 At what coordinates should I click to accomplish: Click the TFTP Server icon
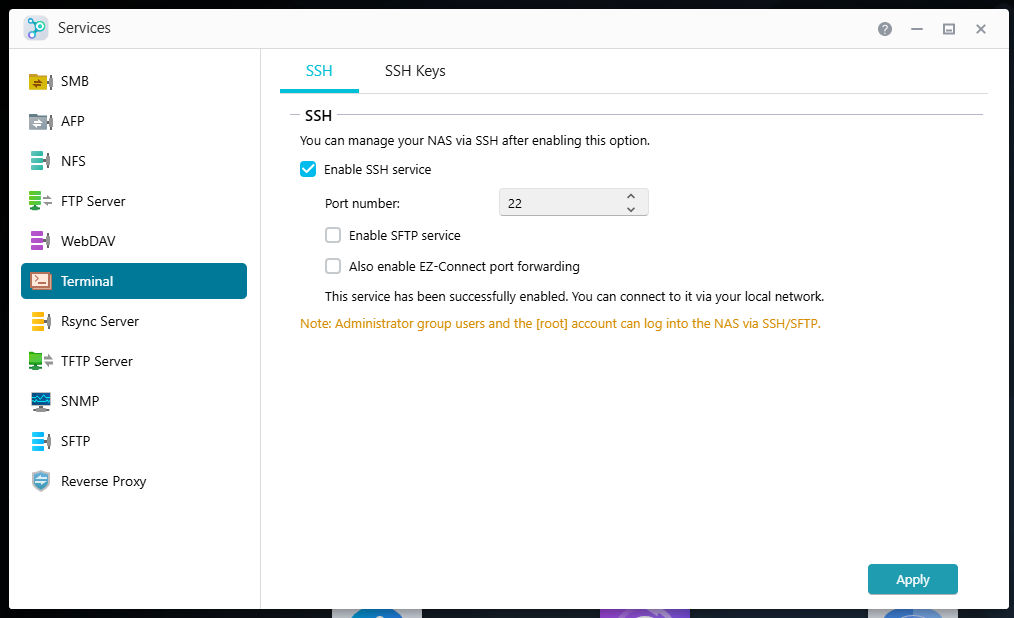point(41,361)
